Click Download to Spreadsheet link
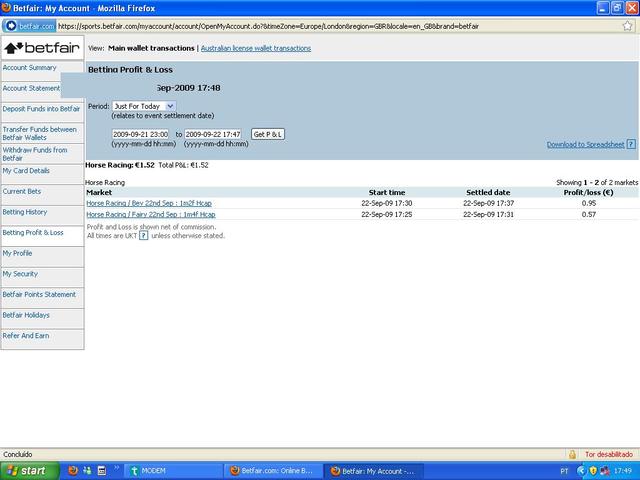 586,144
